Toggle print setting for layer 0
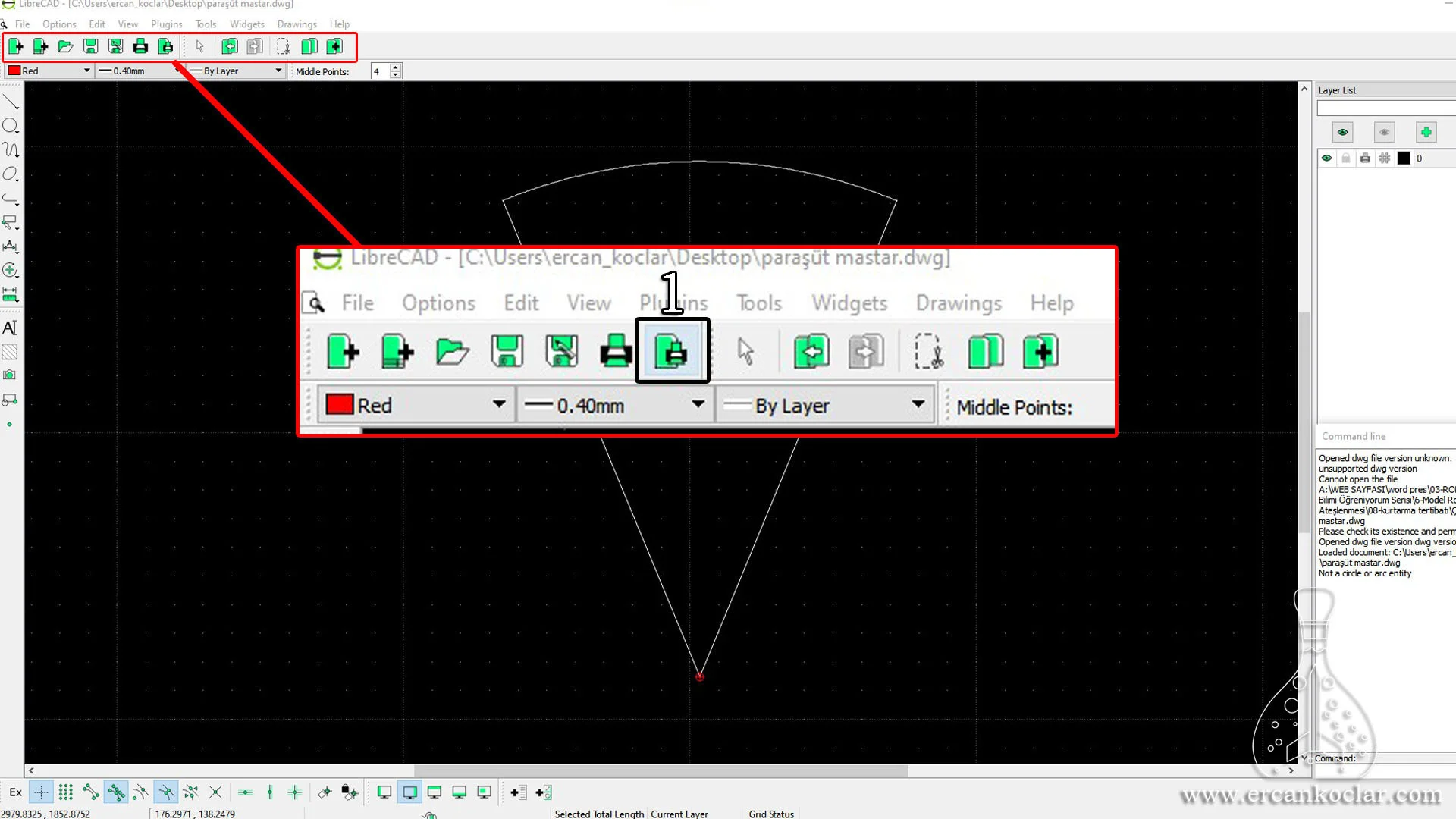Screen dimensions: 1456x819 [x=1365, y=158]
